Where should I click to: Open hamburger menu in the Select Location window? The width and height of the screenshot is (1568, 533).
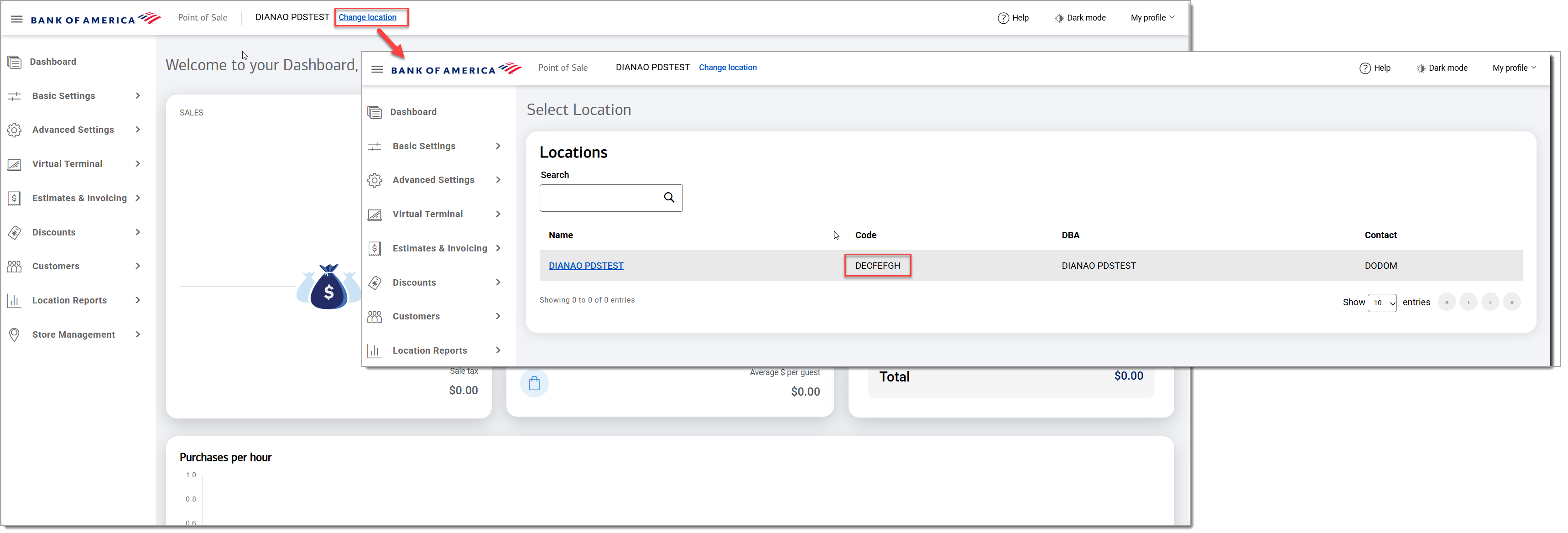click(377, 69)
